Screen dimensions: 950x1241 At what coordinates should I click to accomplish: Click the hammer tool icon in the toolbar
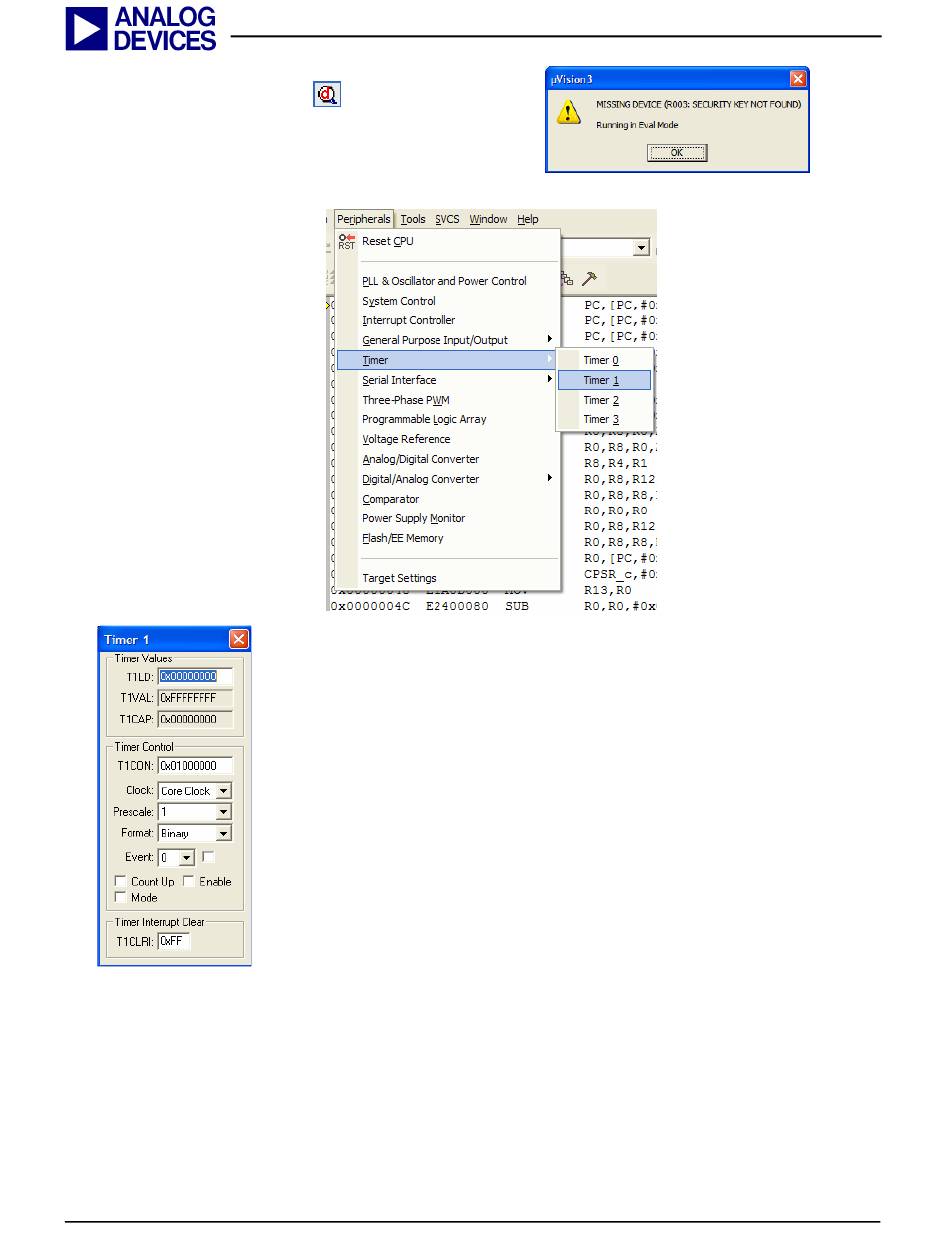(x=589, y=279)
